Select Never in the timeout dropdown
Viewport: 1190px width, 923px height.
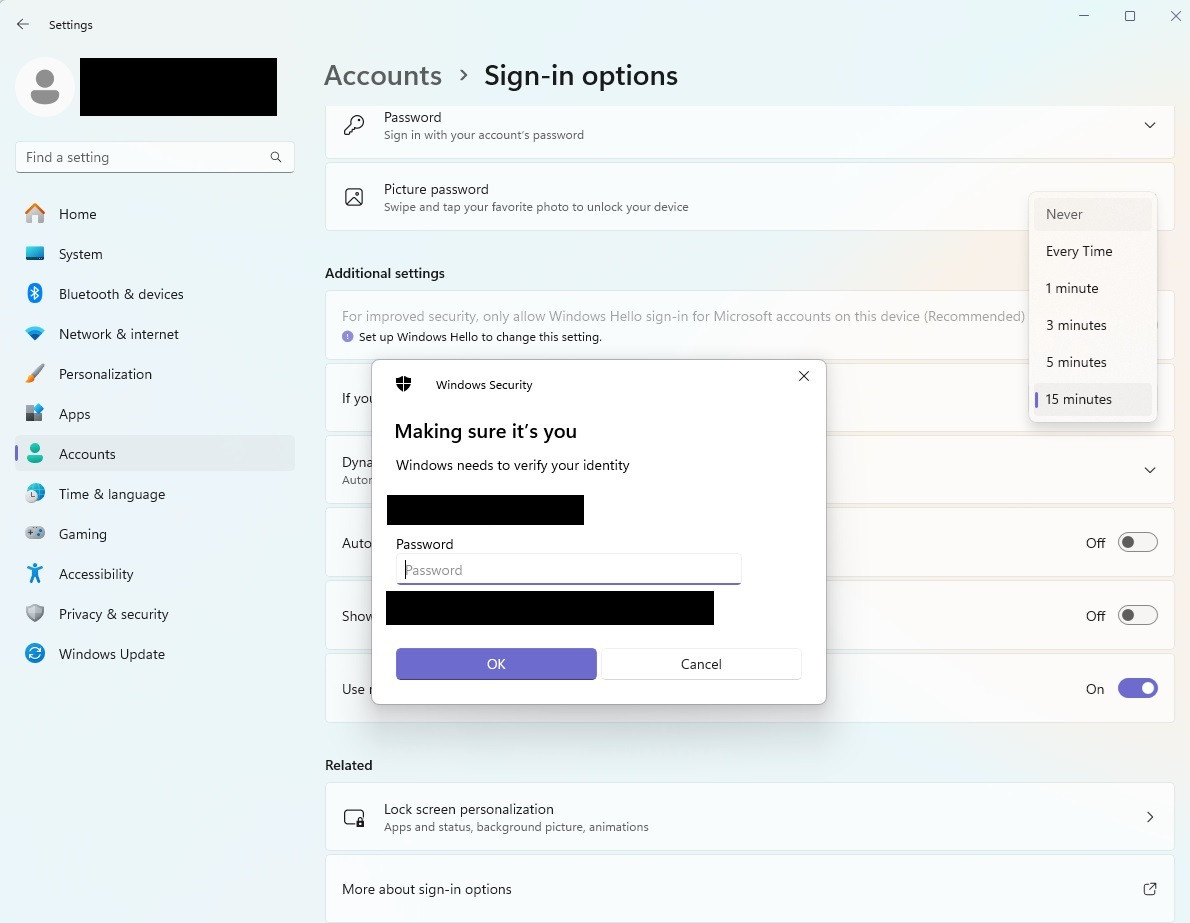pos(1093,214)
